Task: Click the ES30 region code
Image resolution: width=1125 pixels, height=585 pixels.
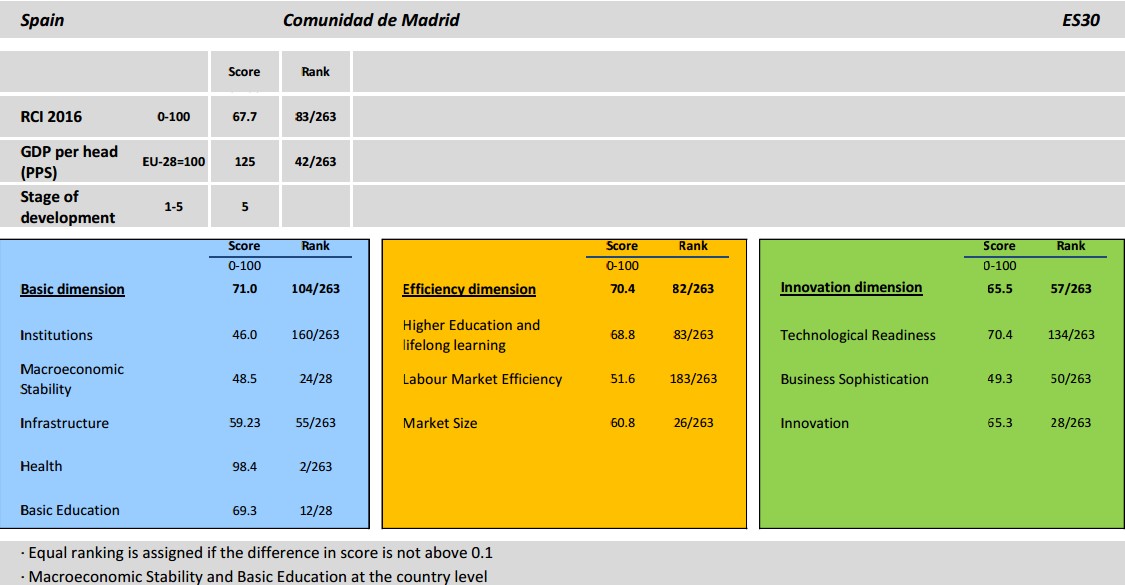Action: tap(1081, 20)
